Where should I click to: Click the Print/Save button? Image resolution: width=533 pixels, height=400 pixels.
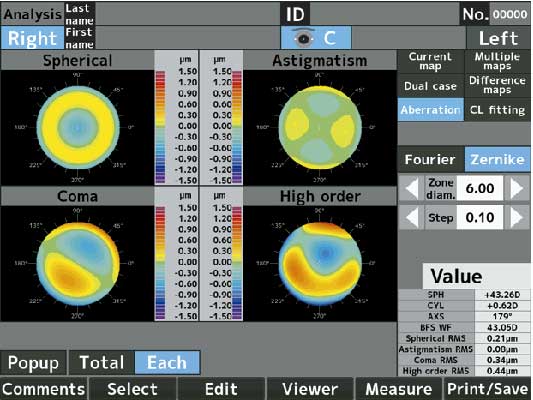(487, 389)
